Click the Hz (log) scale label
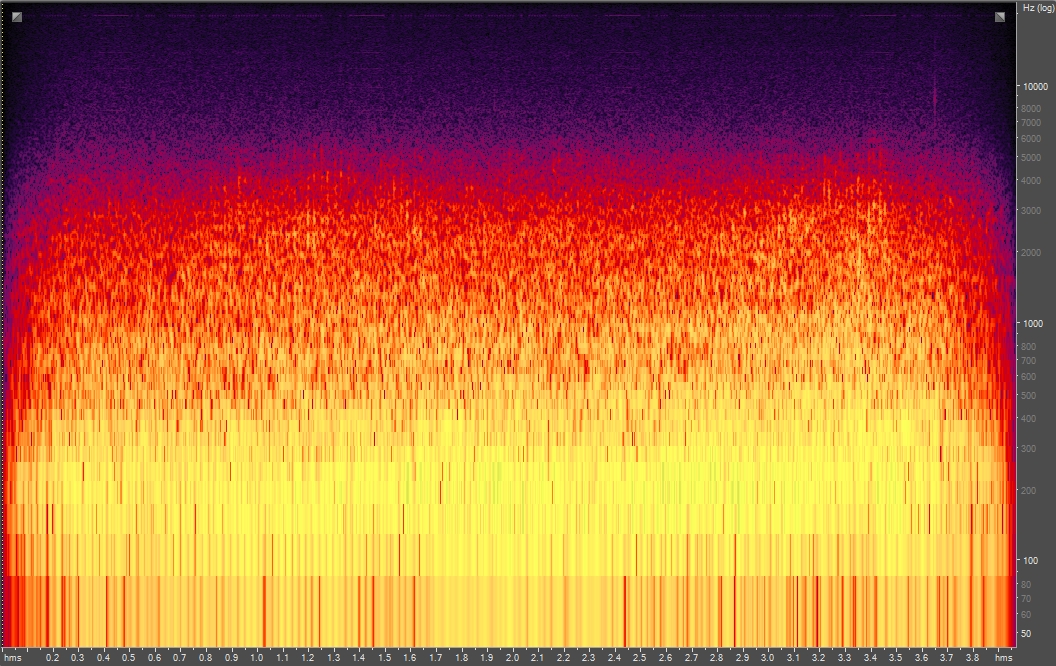The width and height of the screenshot is (1056, 666). (x=1037, y=6)
